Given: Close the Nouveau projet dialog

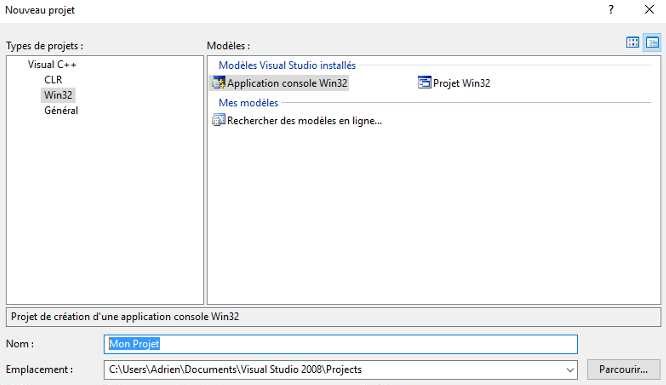Looking at the screenshot, I should click(x=649, y=9).
